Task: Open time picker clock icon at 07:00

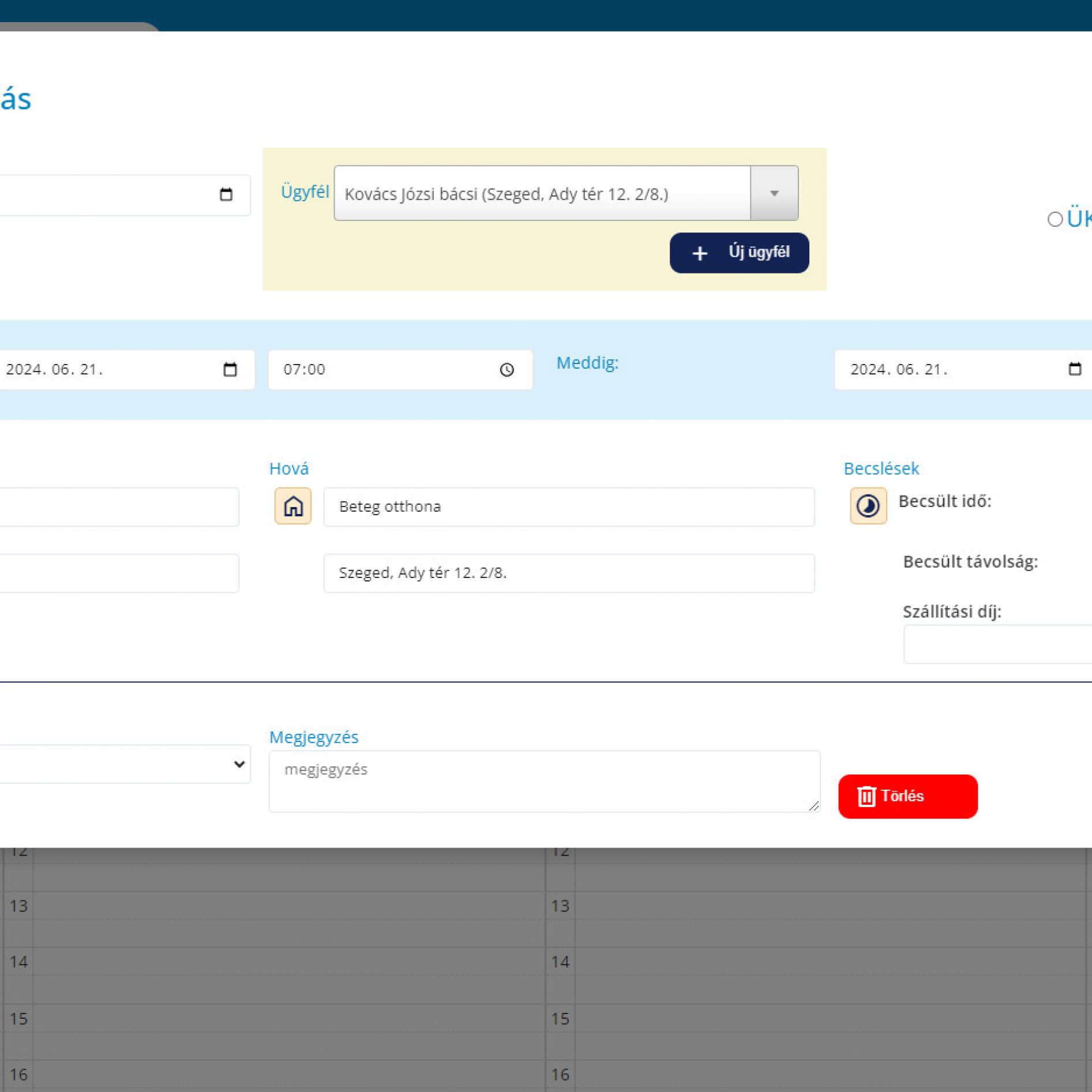Action: (506, 370)
